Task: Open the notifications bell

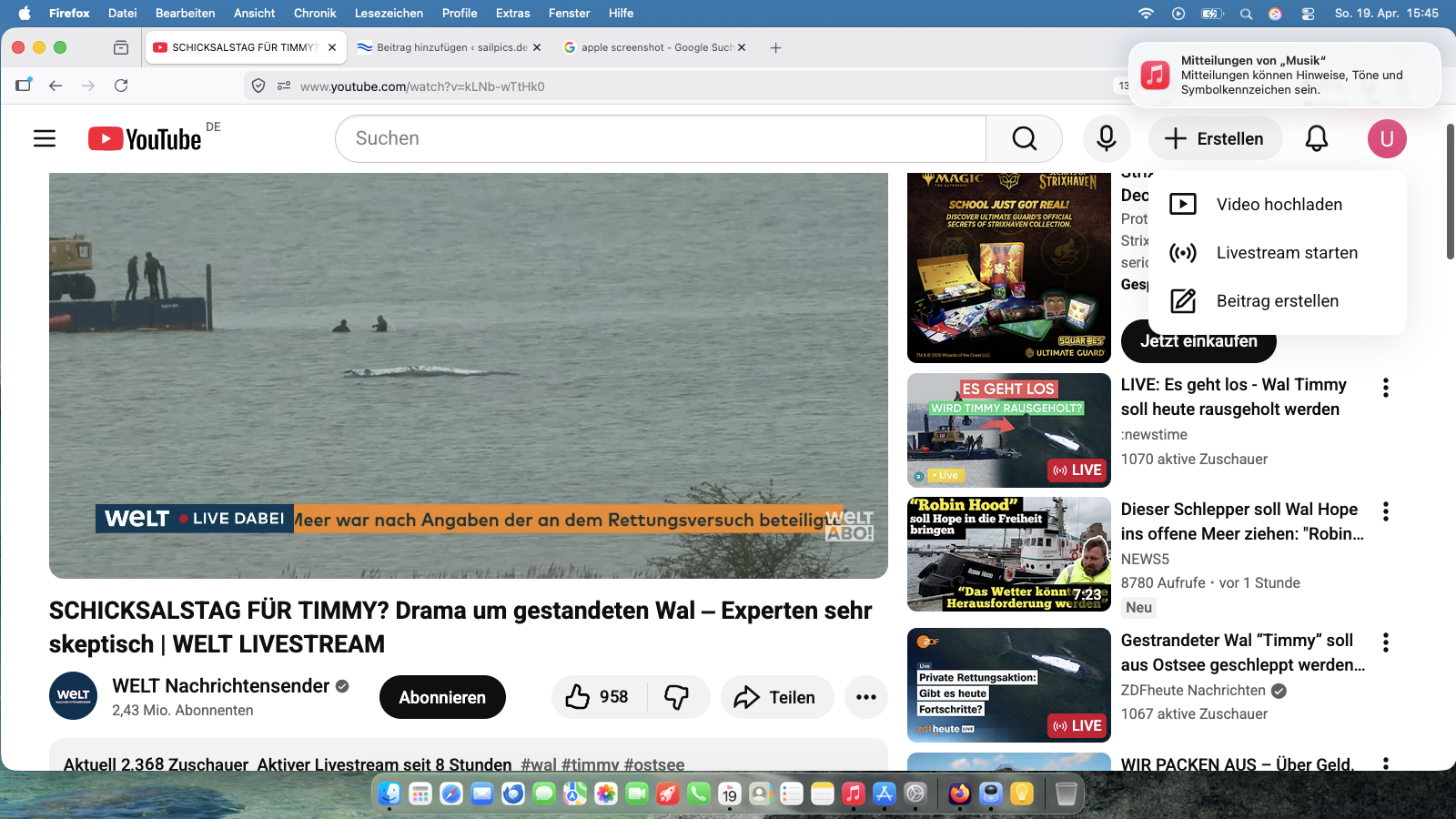Action: (1316, 138)
